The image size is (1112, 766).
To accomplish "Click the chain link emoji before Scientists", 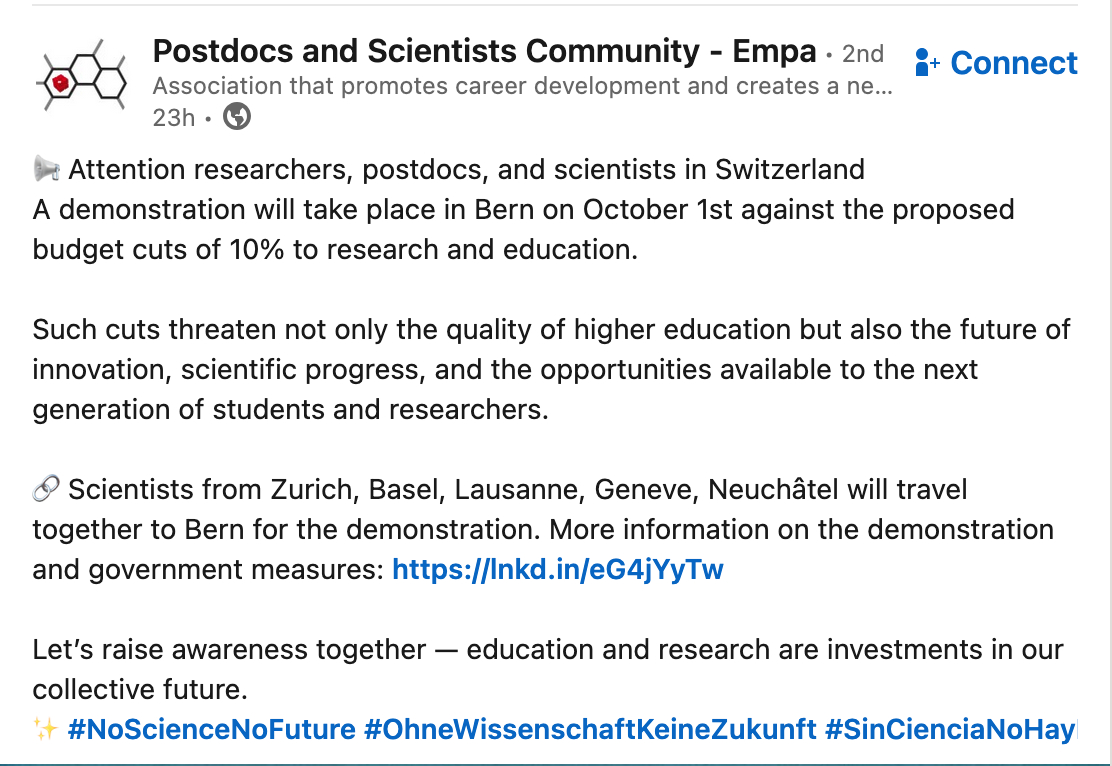I will point(46,490).
